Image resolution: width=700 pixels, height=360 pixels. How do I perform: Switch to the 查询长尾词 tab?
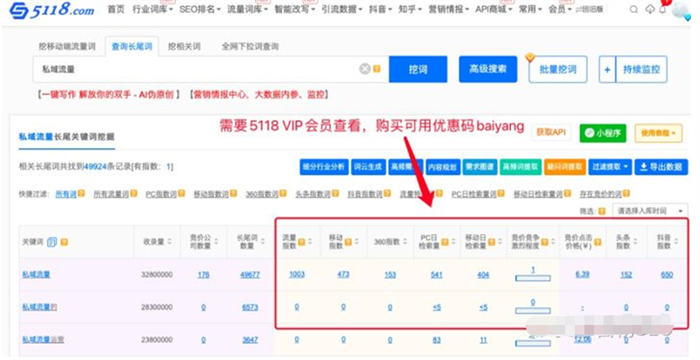tap(132, 46)
